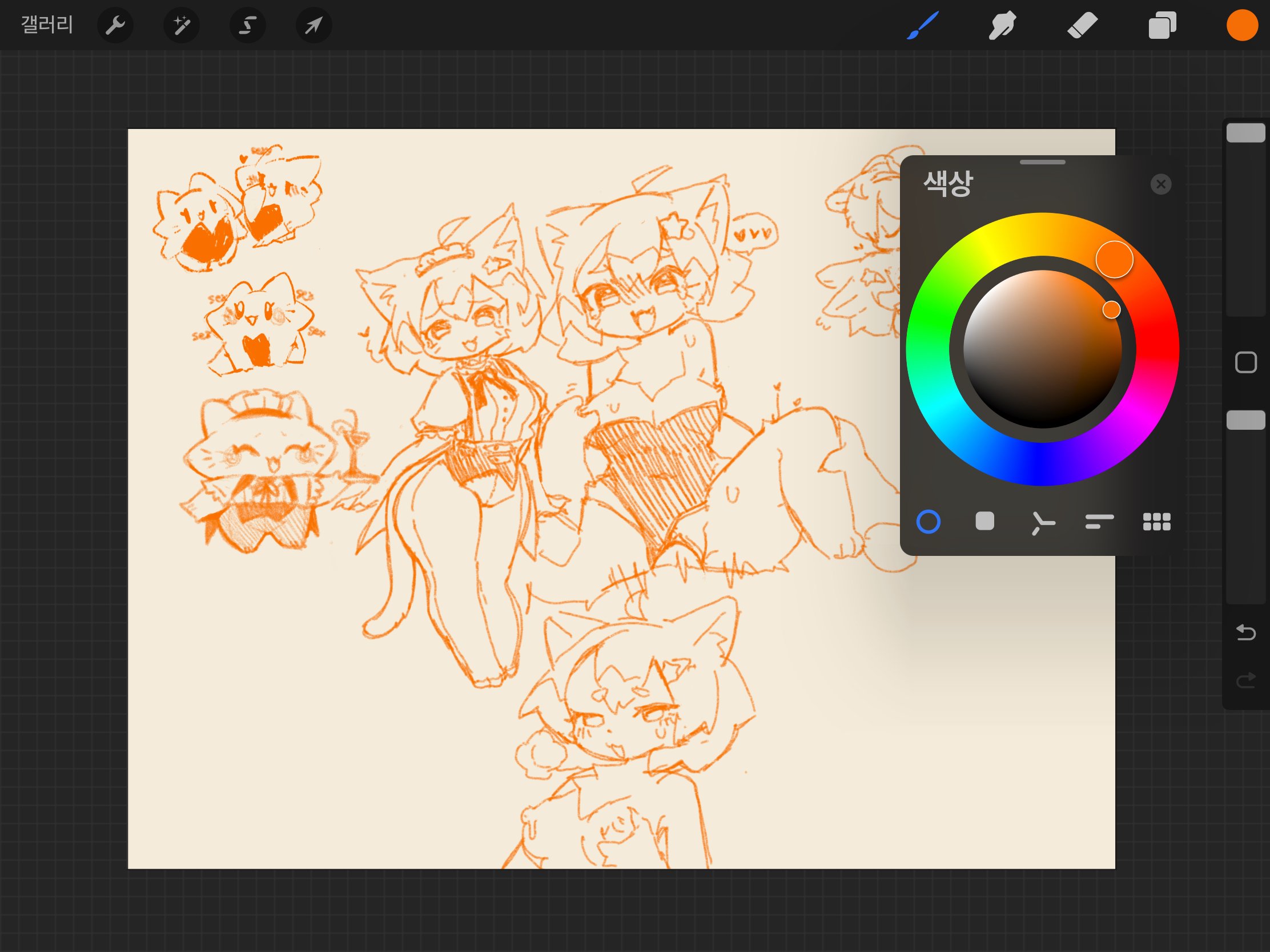The height and width of the screenshot is (952, 1270).
Task: Return to the 갤러리 gallery
Action: pos(47,25)
